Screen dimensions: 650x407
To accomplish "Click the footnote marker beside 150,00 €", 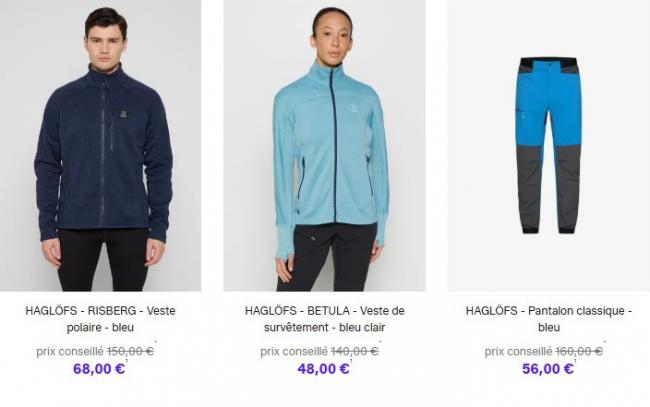I will [155, 342].
